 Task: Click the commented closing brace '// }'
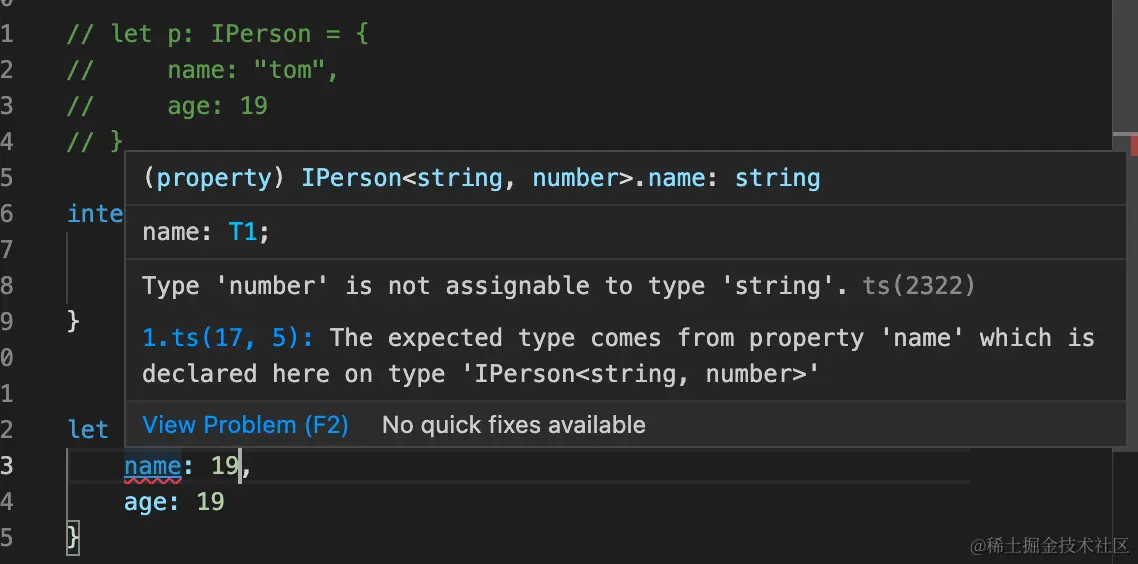click(x=94, y=142)
